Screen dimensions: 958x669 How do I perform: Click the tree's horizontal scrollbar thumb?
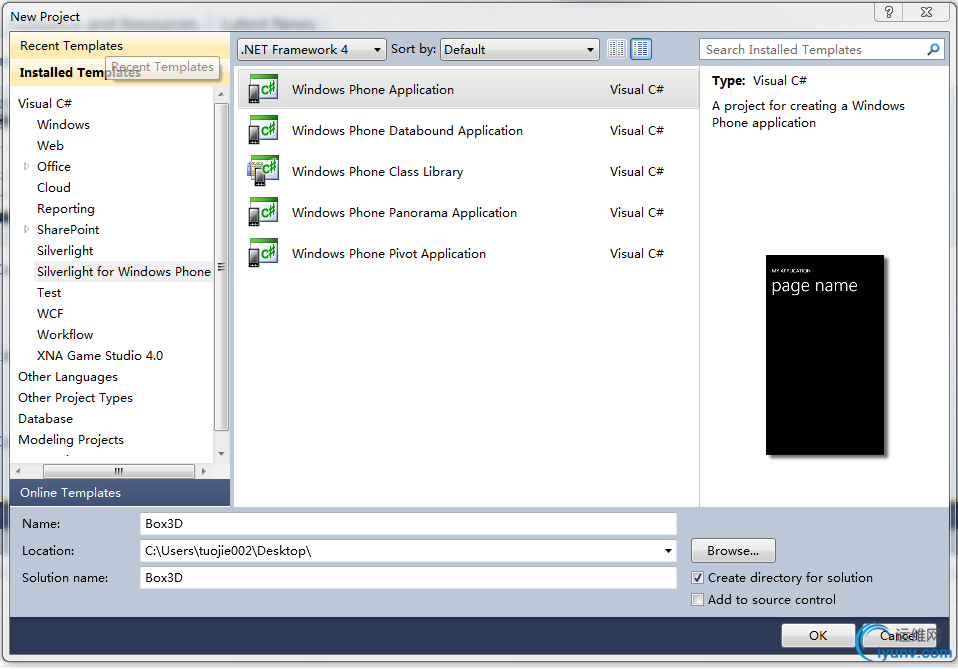(x=119, y=471)
